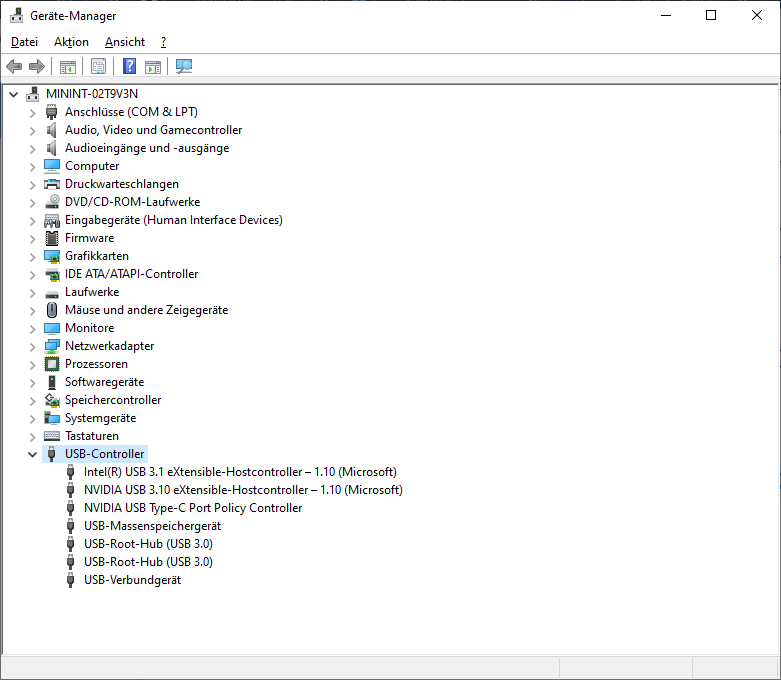The image size is (781, 680).
Task: Select the Firmware label
Action: pyautogui.click(x=90, y=238)
